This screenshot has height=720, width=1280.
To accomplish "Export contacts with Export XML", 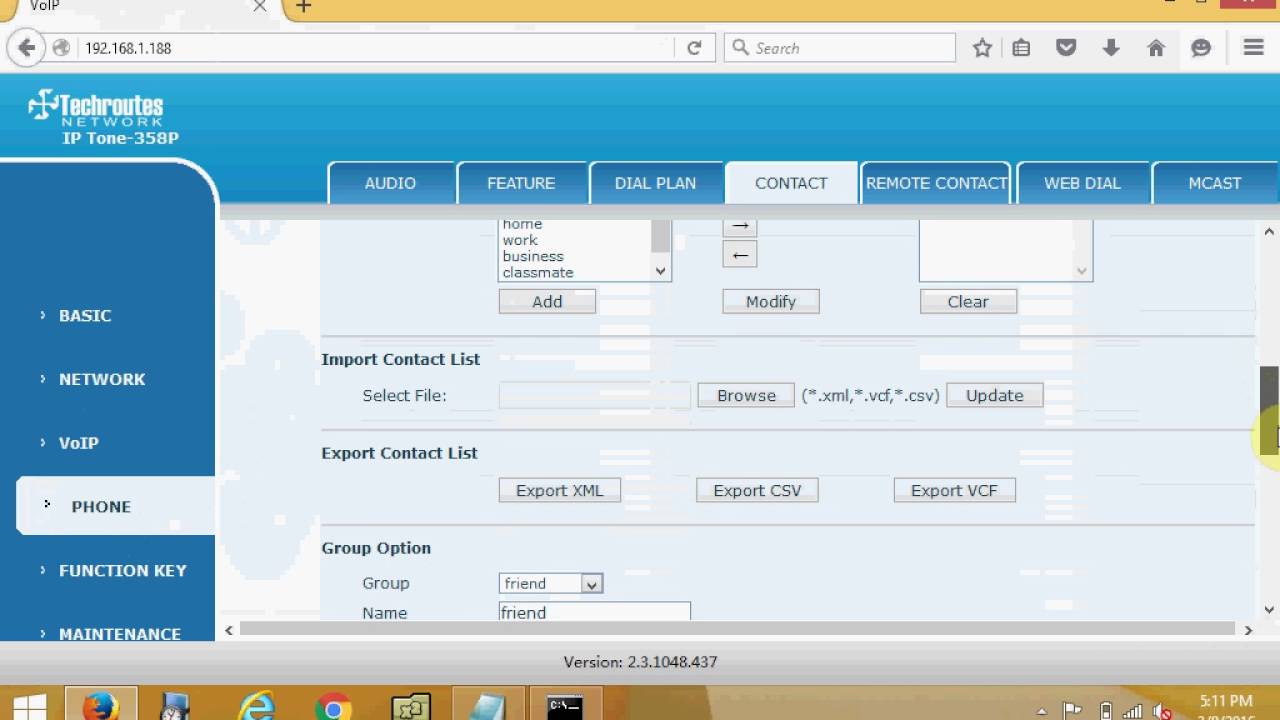I will click(560, 490).
